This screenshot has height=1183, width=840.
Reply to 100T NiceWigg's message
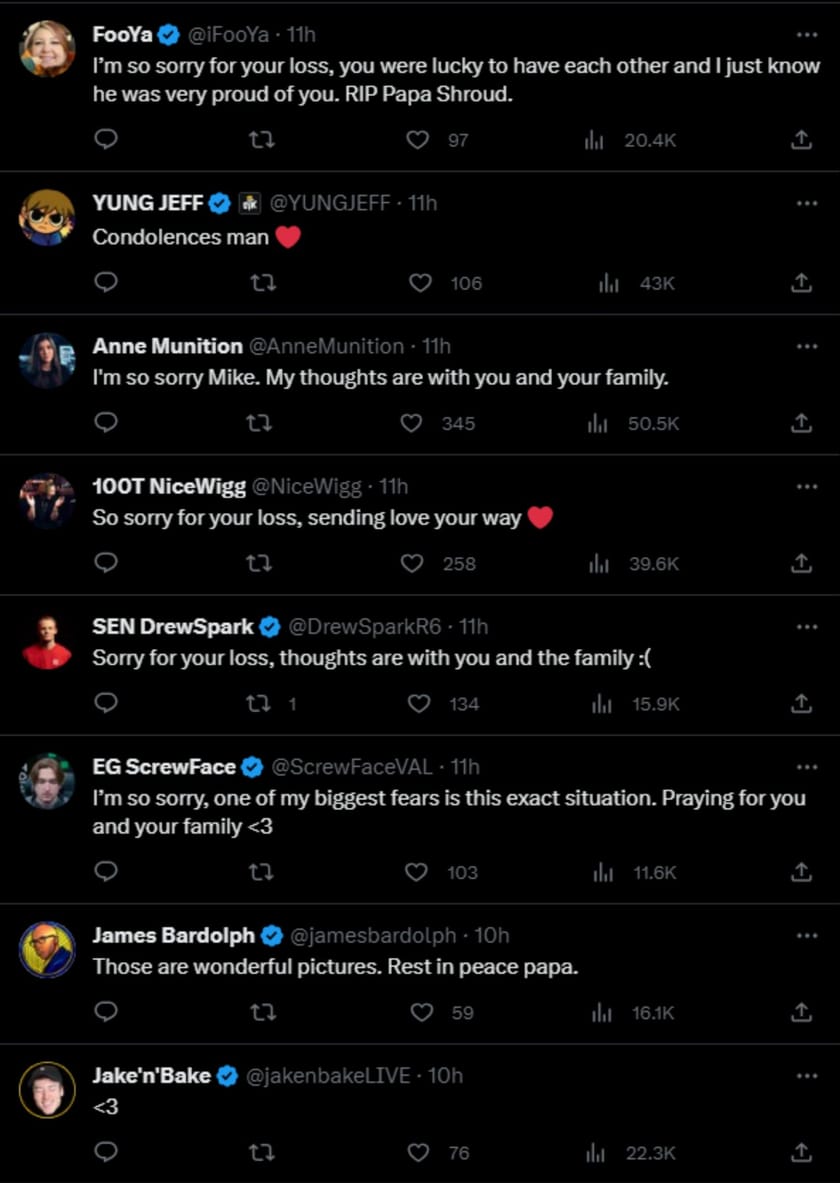[x=106, y=563]
